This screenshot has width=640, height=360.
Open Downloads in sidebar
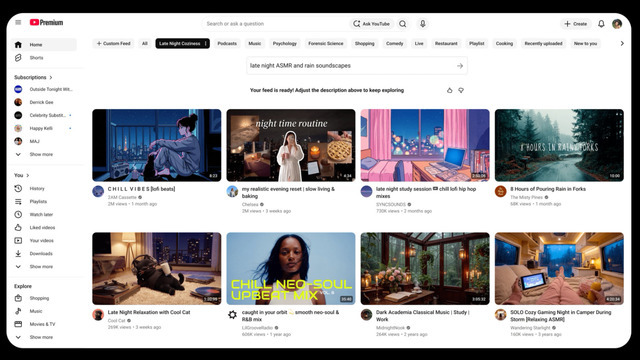click(44, 253)
